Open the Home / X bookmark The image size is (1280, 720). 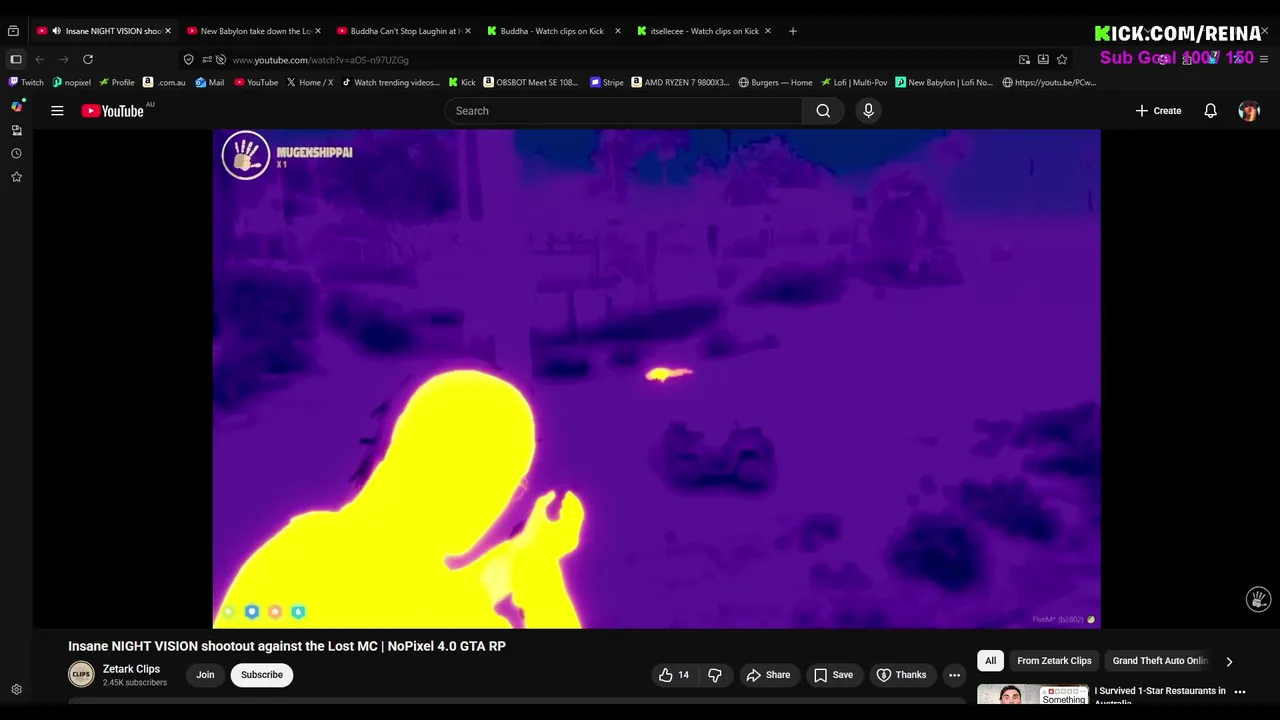310,83
